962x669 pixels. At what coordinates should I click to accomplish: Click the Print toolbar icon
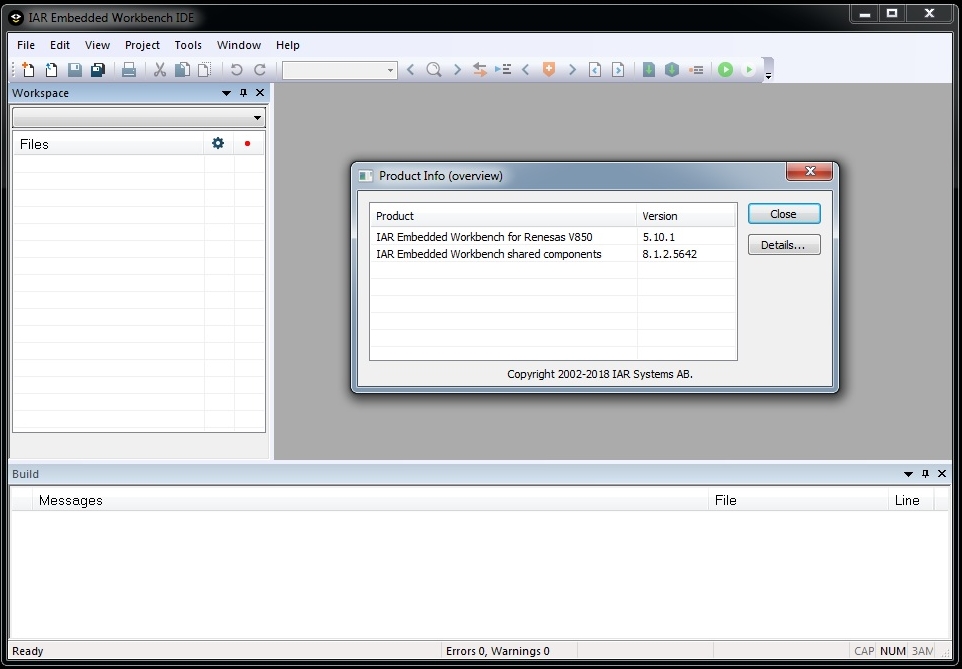click(x=128, y=70)
